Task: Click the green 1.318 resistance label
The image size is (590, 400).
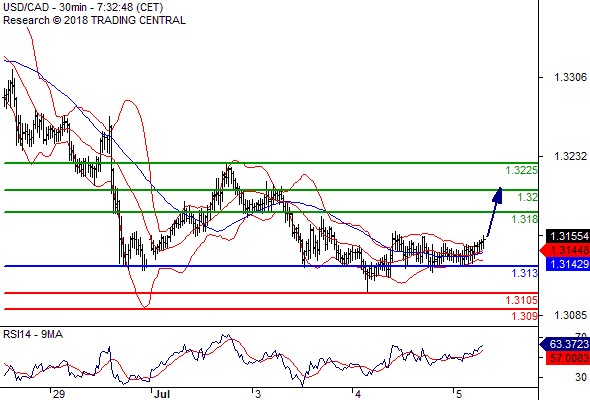Action: 525,219
